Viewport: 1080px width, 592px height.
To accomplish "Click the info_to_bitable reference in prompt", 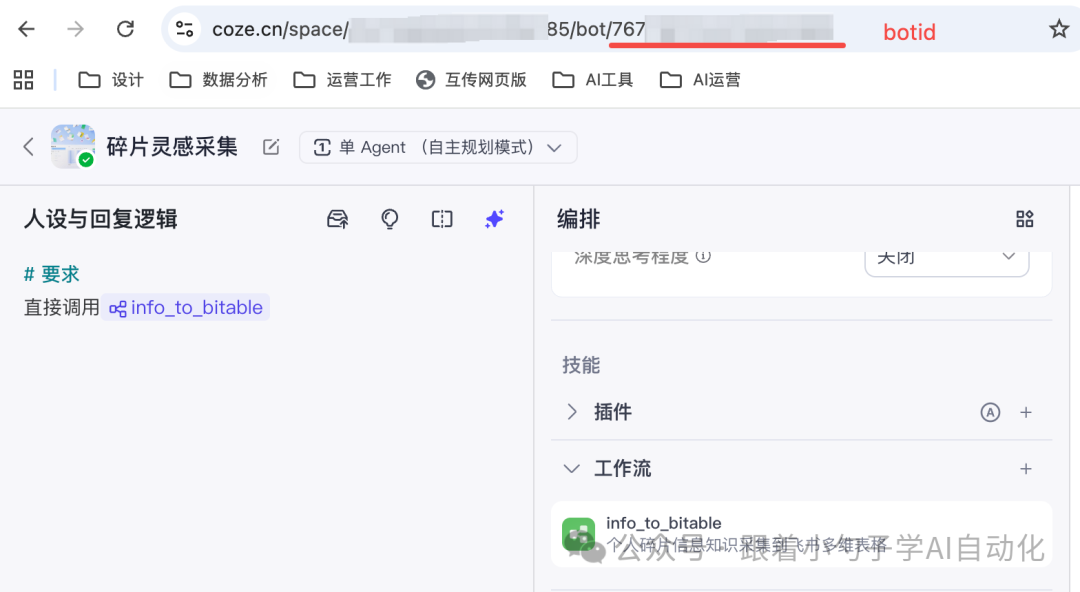I will [186, 307].
